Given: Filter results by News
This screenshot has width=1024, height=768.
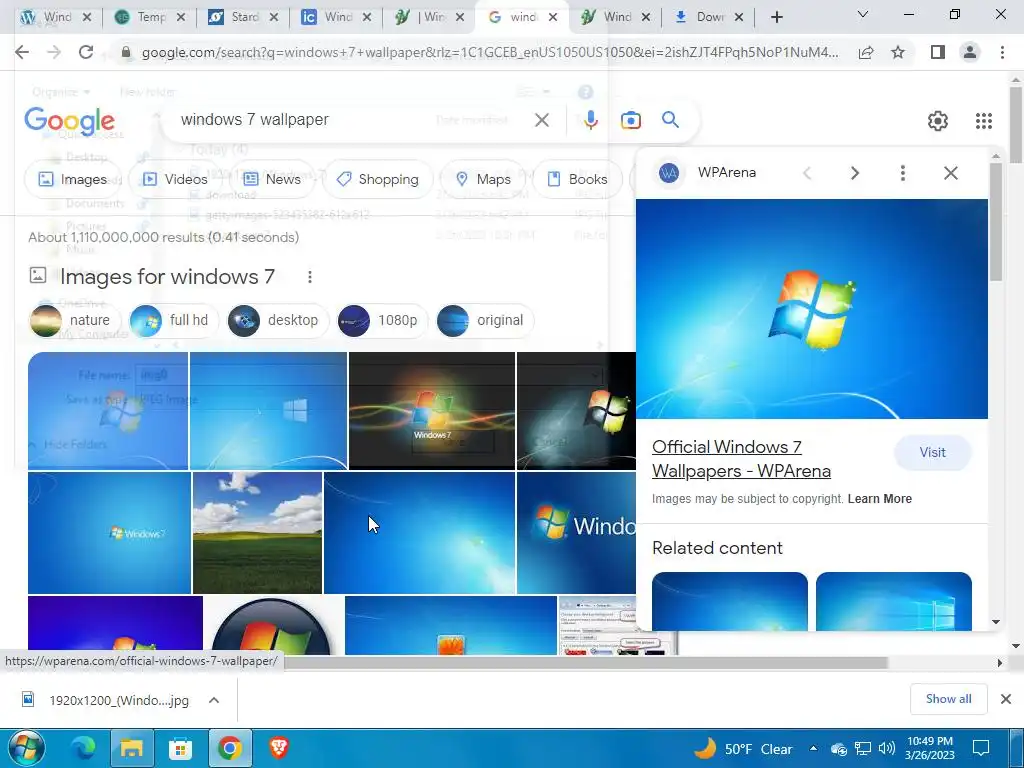Looking at the screenshot, I should [x=272, y=179].
